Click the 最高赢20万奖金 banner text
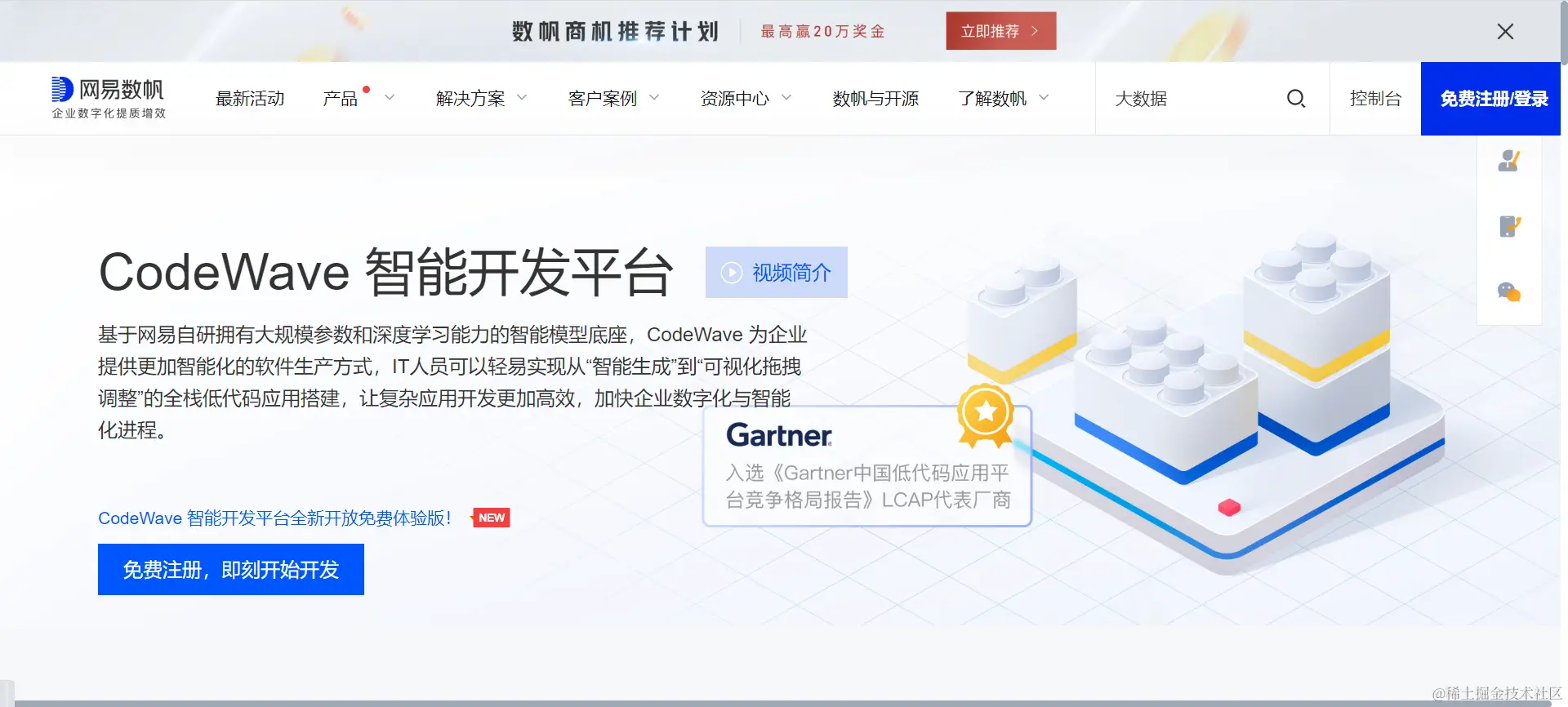 [x=823, y=31]
